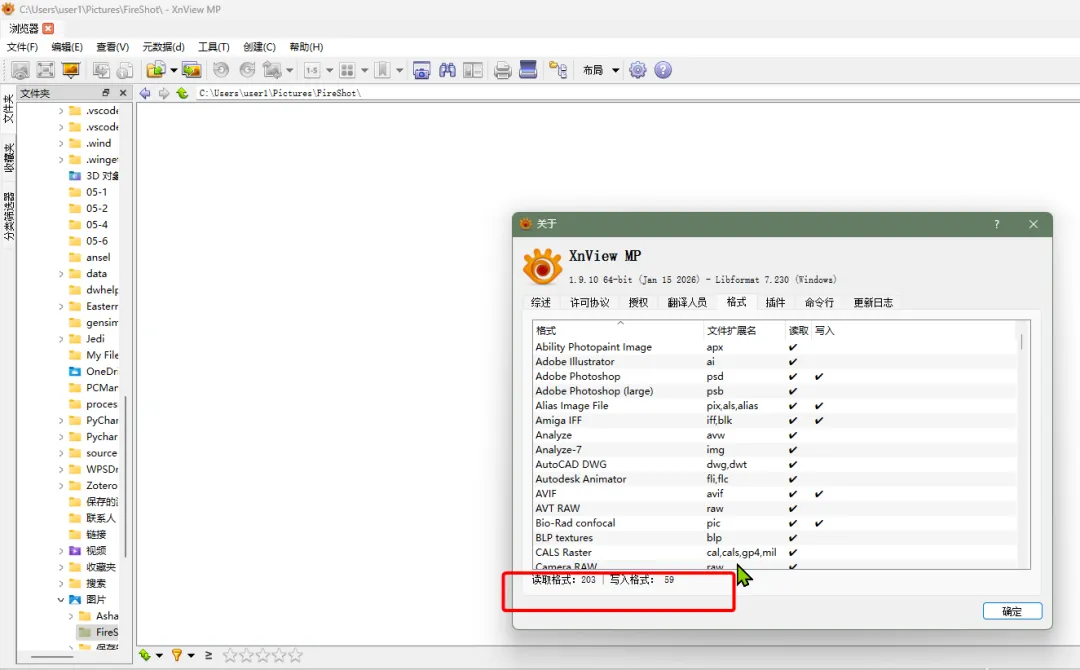Viewport: 1080px width, 670px height.
Task: Click the bookmark tag toolbar icon
Action: coord(382,70)
